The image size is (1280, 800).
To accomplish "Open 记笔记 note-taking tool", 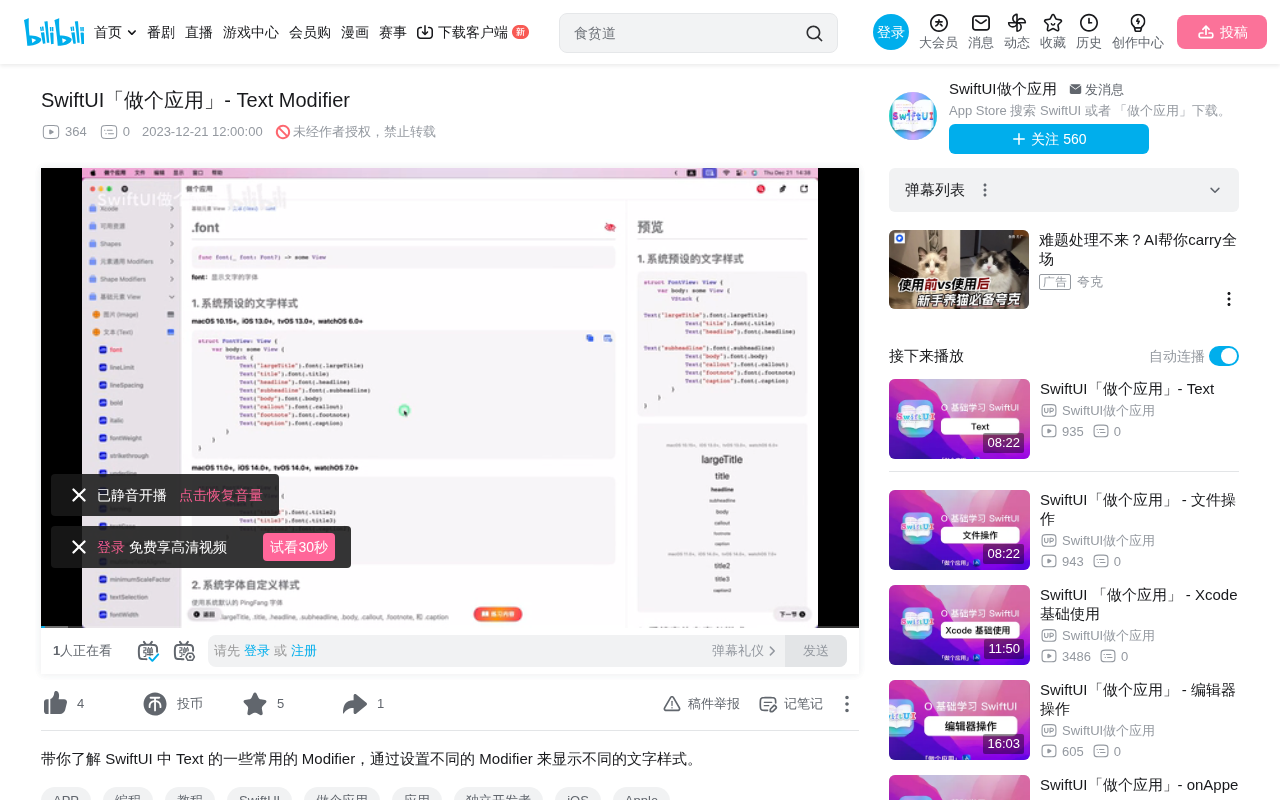I will 791,704.
